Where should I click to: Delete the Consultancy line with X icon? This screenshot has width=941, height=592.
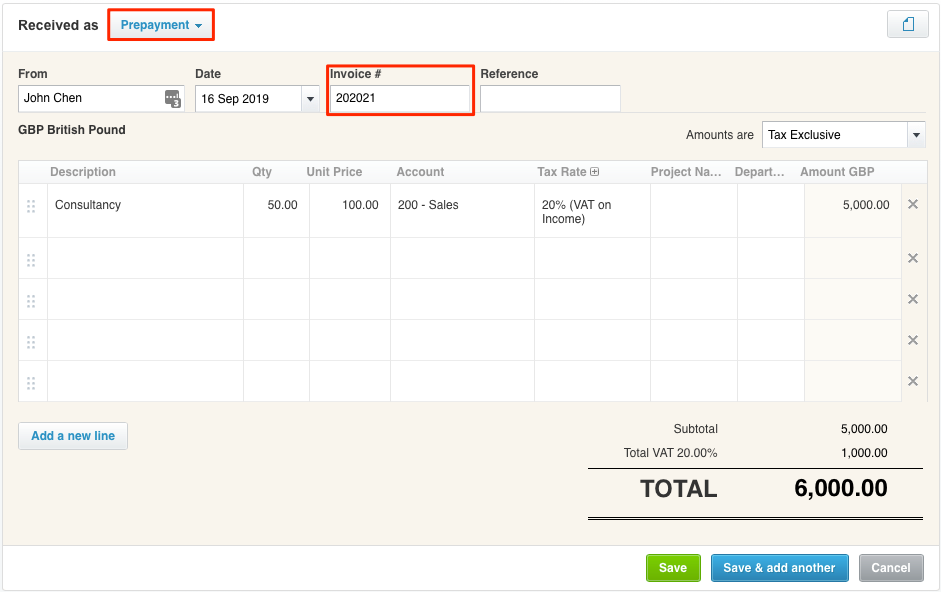[x=912, y=205]
